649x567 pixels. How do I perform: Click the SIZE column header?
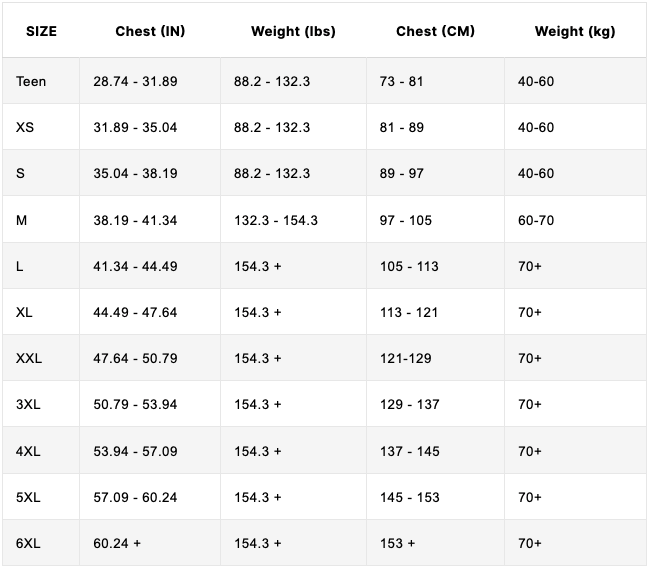[x=41, y=31]
